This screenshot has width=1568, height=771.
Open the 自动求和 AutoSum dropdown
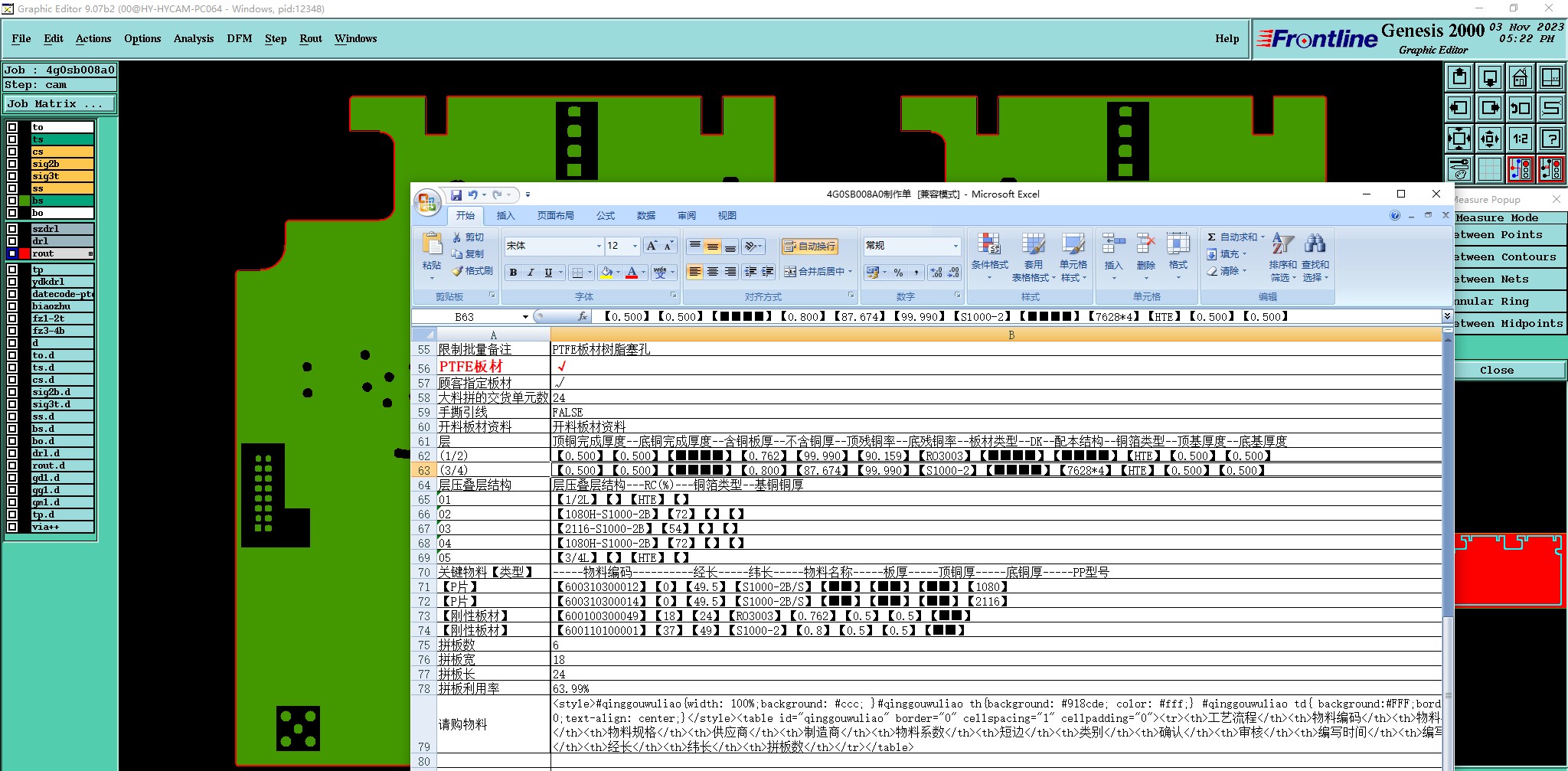coord(1263,237)
